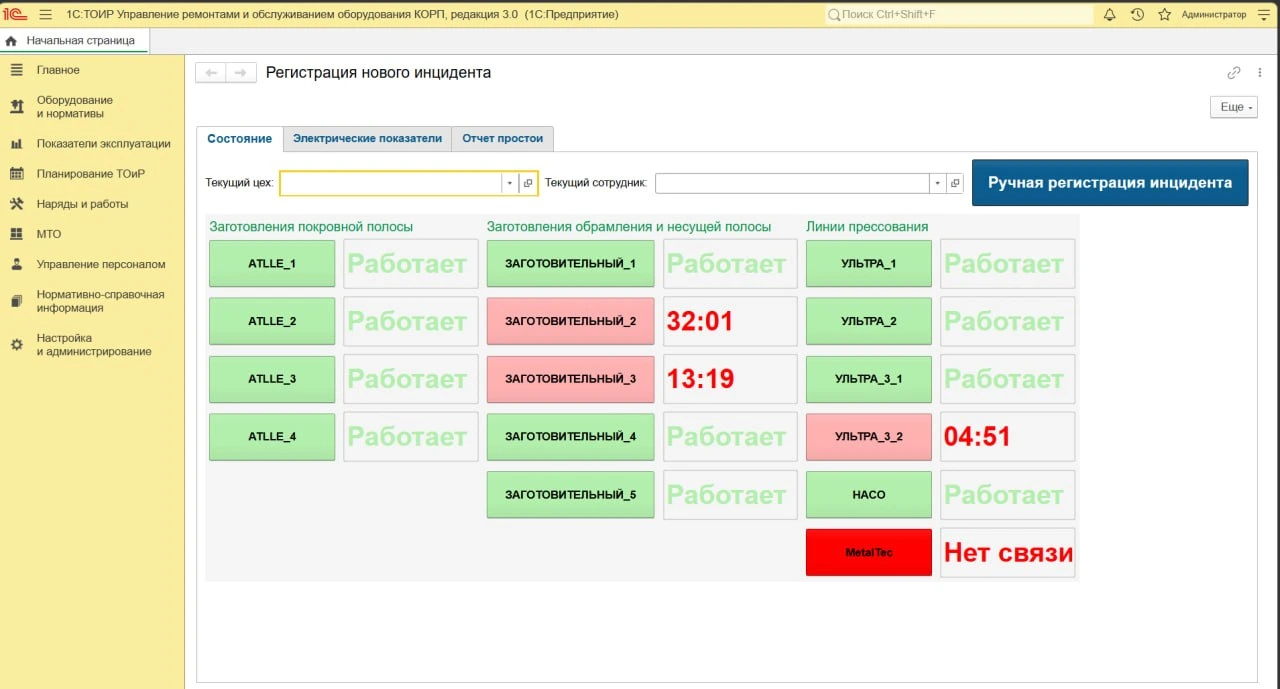Click into the Текущий цех input field
1280x689 pixels.
(391, 183)
